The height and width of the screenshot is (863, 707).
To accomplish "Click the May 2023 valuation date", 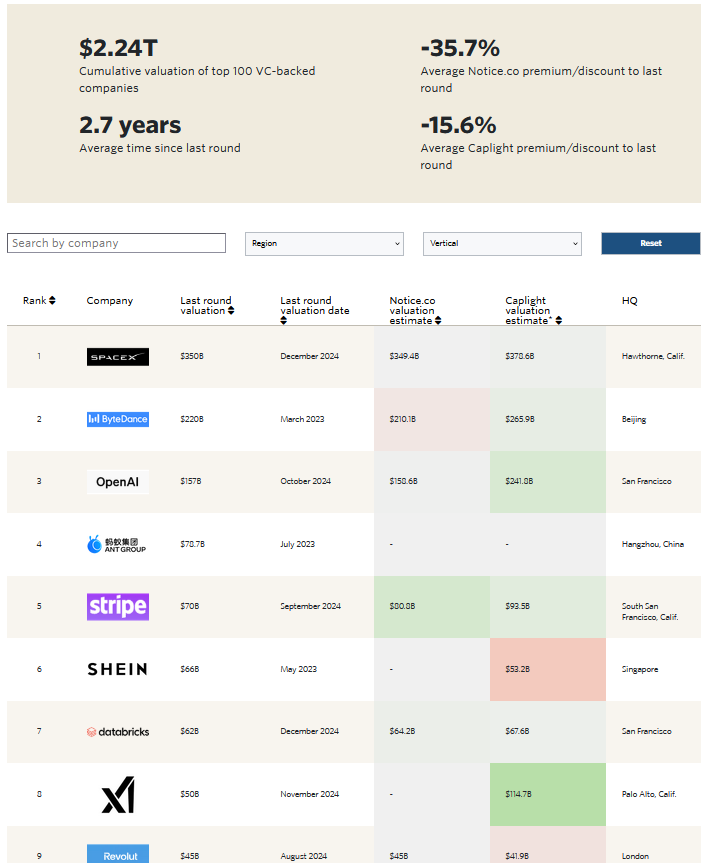I will pos(299,669).
